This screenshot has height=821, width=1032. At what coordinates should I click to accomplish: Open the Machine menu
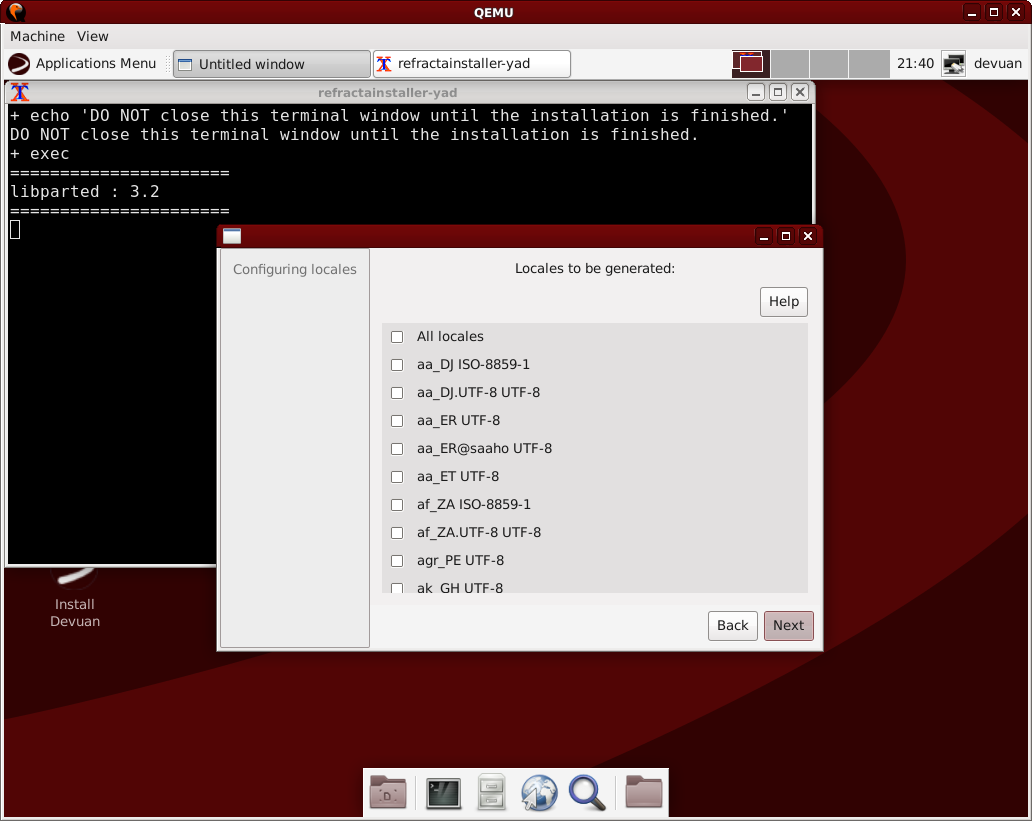[x=37, y=36]
